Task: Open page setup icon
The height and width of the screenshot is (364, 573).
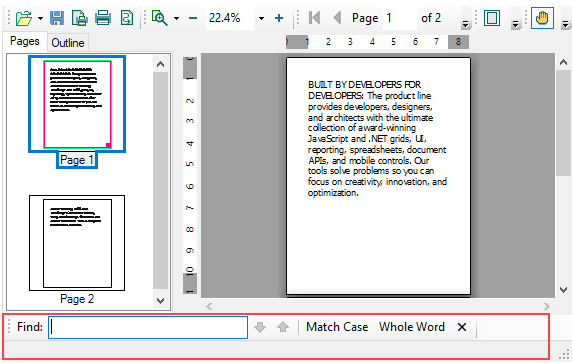Action: tap(80, 18)
